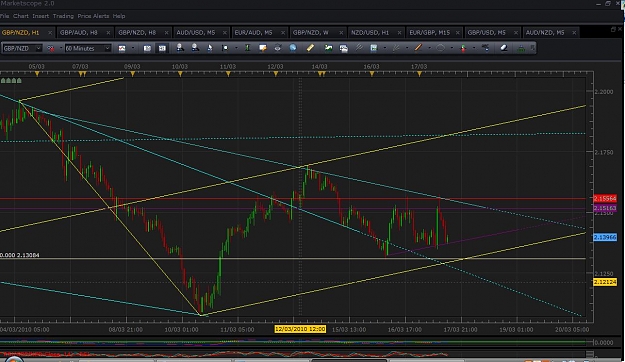
Task: Toggle the highlighted panel toolbar icon
Action: click(x=162, y=48)
